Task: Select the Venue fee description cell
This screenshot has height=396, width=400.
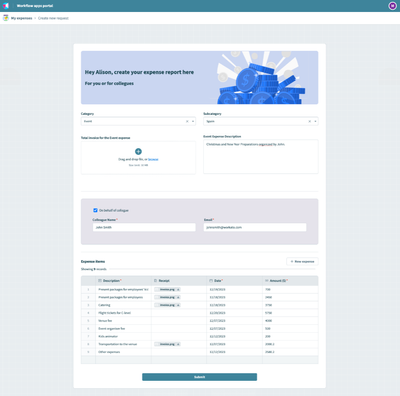Action: tap(123, 321)
